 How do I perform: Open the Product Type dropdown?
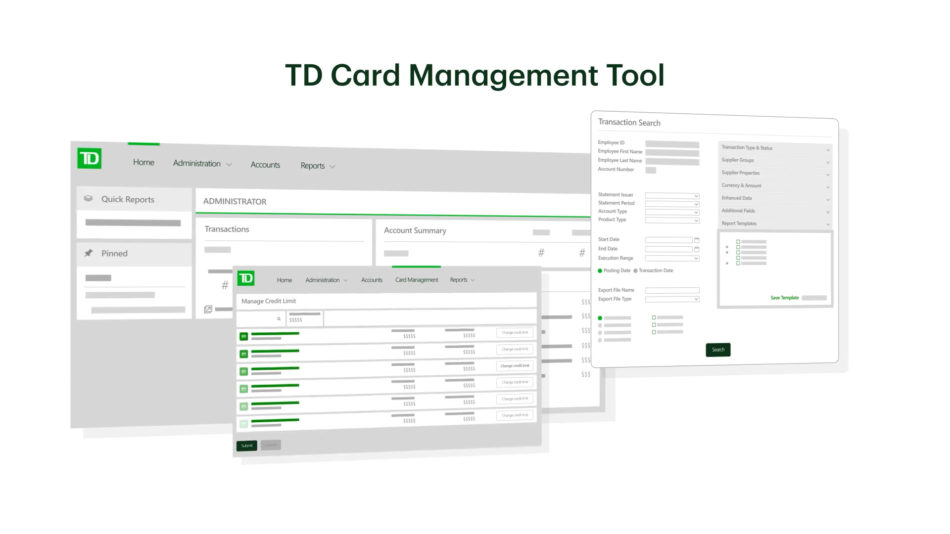coord(673,220)
